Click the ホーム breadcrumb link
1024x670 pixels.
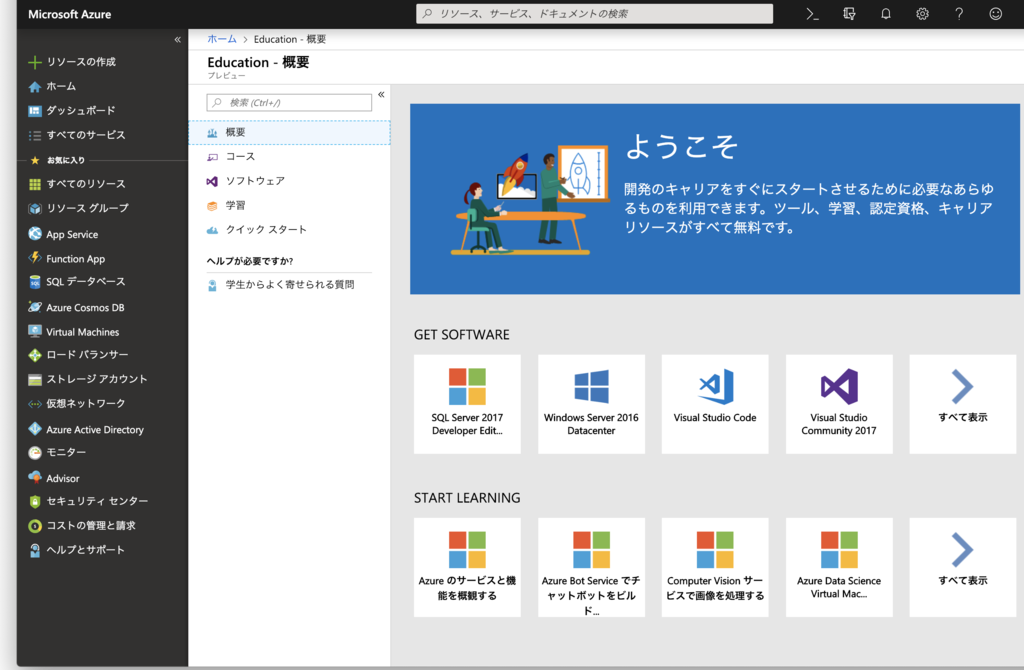222,39
